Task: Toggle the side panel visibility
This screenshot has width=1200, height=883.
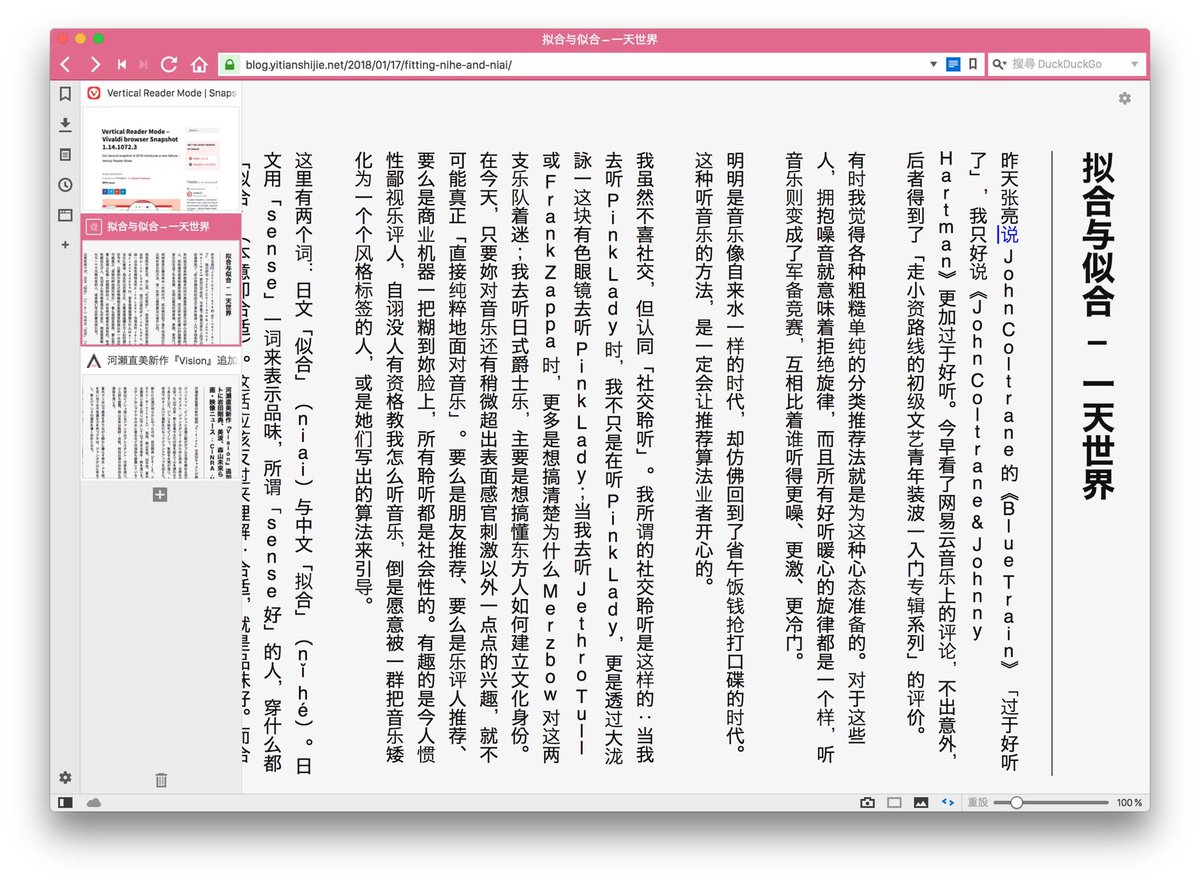Action: 65,802
